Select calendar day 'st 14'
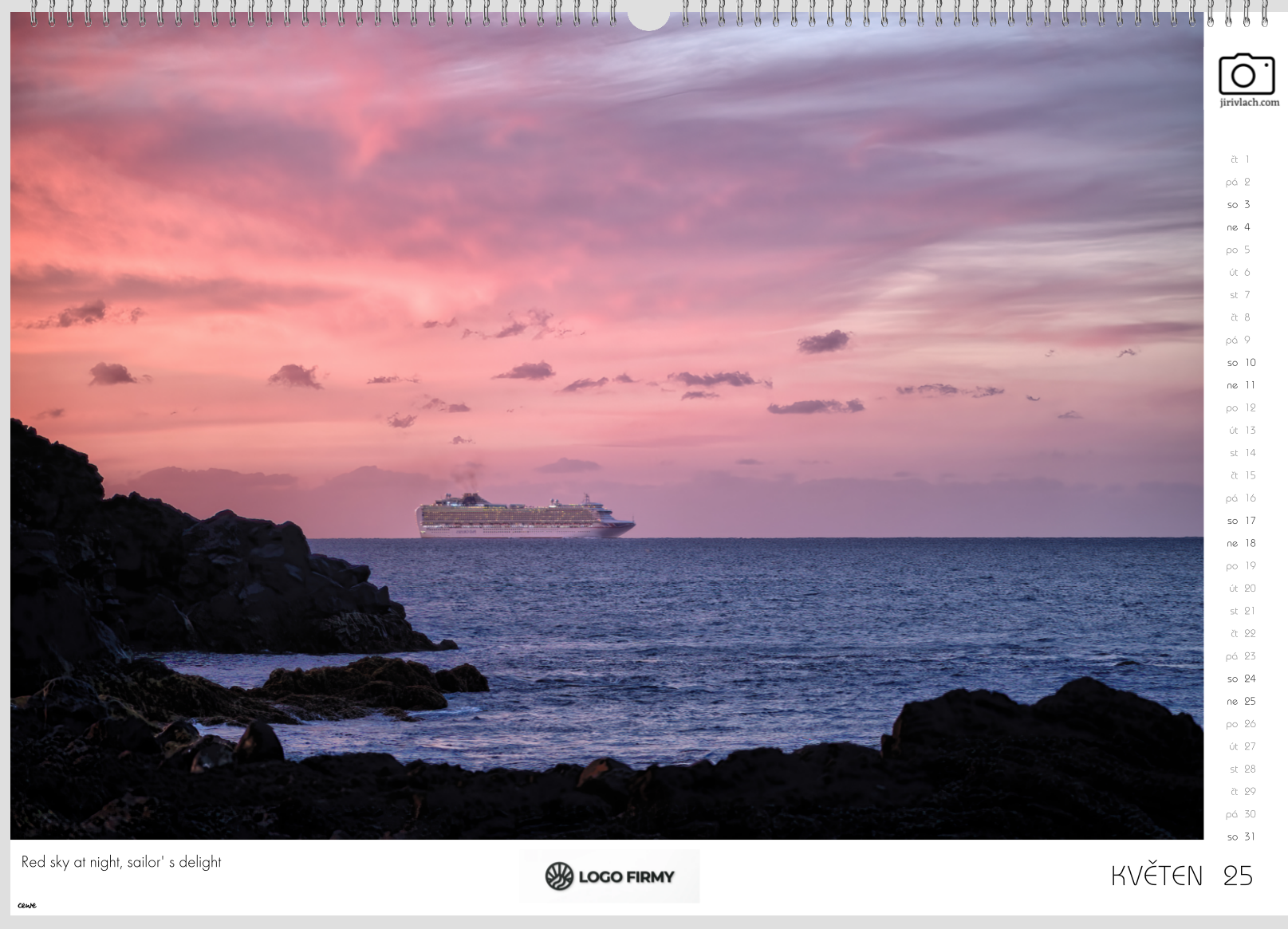Image resolution: width=1288 pixels, height=929 pixels. coord(1243,453)
